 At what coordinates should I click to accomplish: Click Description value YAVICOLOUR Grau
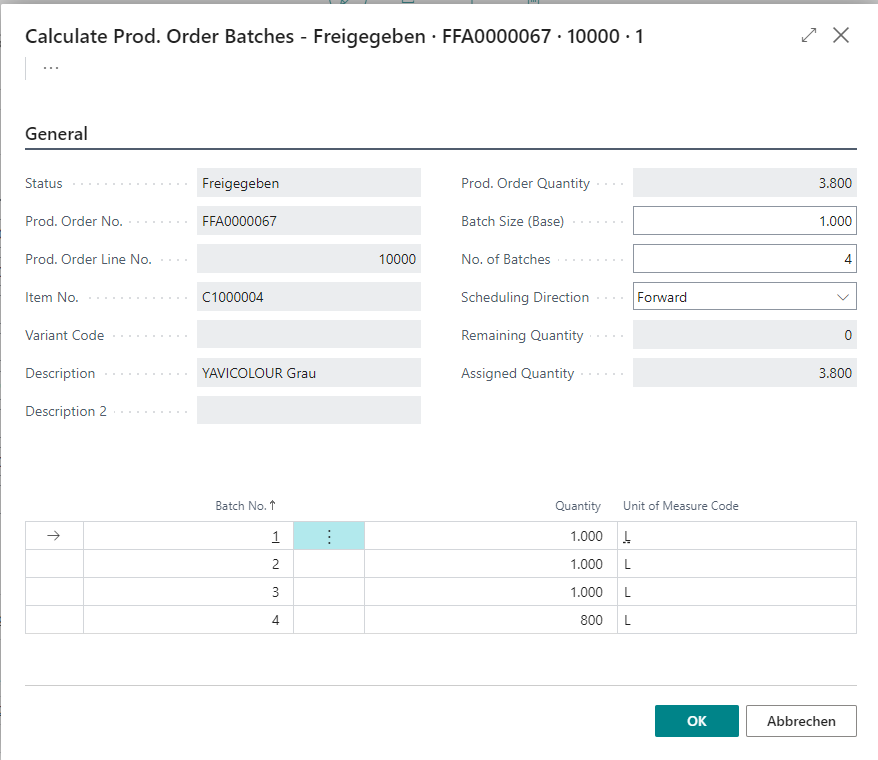(309, 373)
